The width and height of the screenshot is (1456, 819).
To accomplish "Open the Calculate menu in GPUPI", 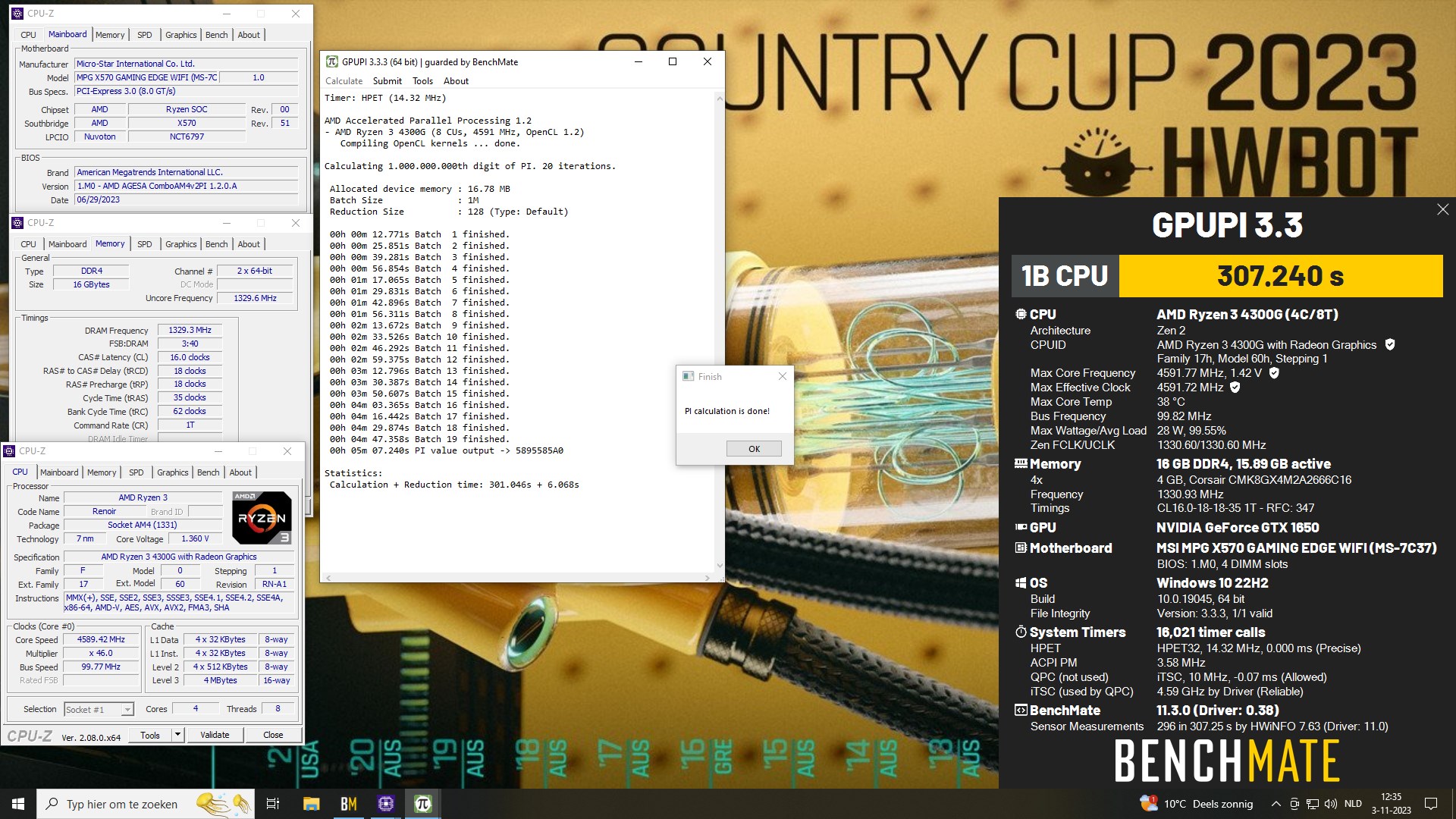I will pos(344,81).
